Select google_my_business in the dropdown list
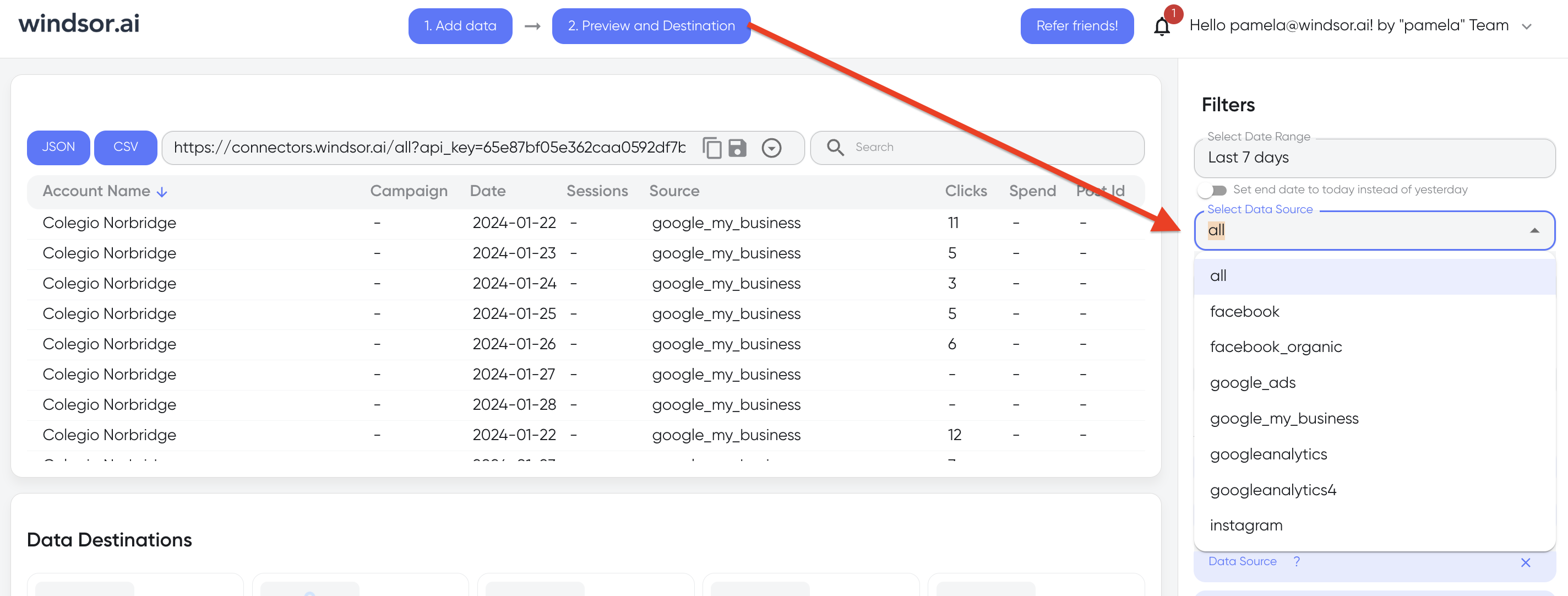 point(1374,419)
